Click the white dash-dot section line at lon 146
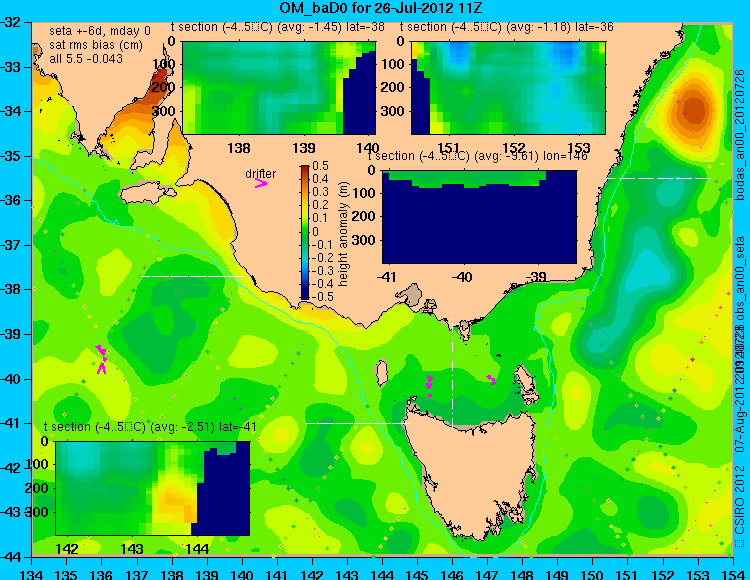The height and width of the screenshot is (580, 750). [x=452, y=370]
